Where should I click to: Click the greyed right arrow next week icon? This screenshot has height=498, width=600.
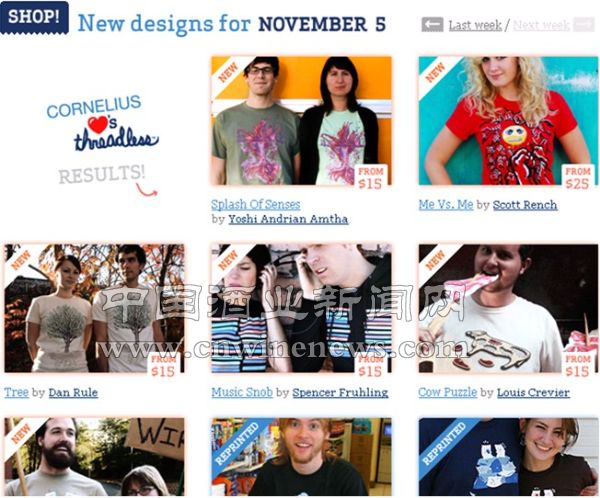point(584,25)
